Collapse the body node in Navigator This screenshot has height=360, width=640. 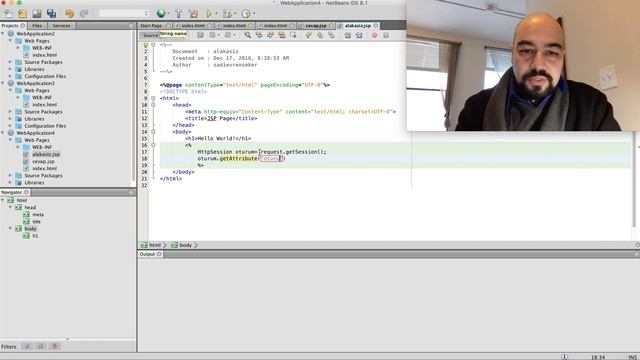tap(11, 229)
